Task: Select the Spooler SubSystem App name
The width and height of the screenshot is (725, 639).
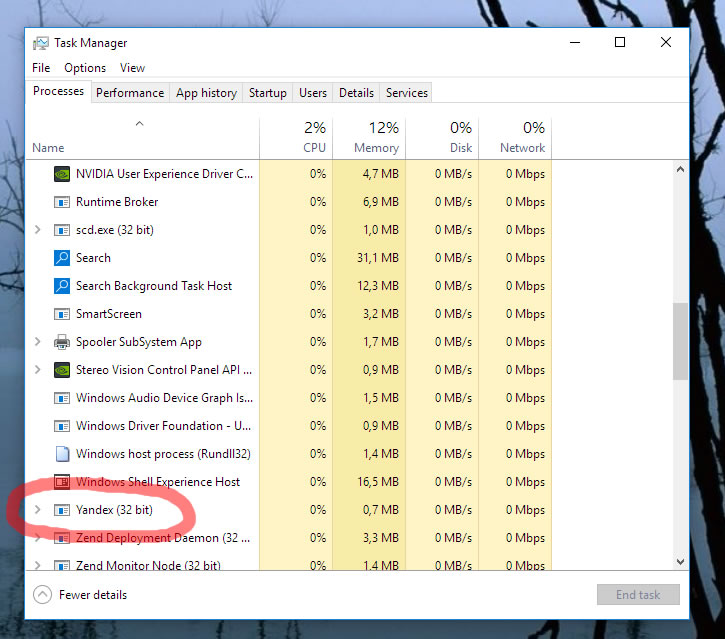Action: [x=139, y=342]
